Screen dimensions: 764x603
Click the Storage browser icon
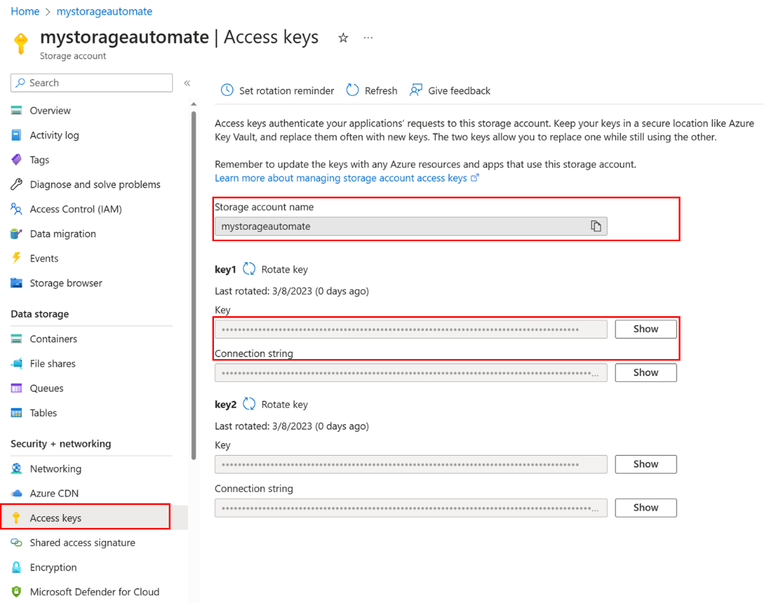(17, 283)
